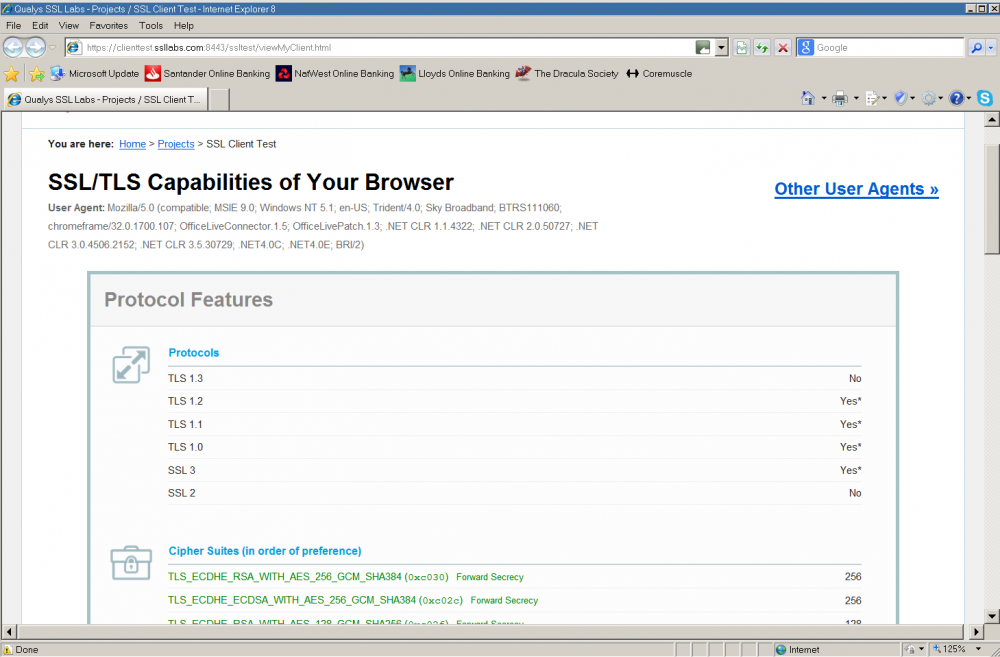Image resolution: width=1000 pixels, height=657 pixels.
Task: Open the Tools menu in menu bar
Action: click(151, 25)
